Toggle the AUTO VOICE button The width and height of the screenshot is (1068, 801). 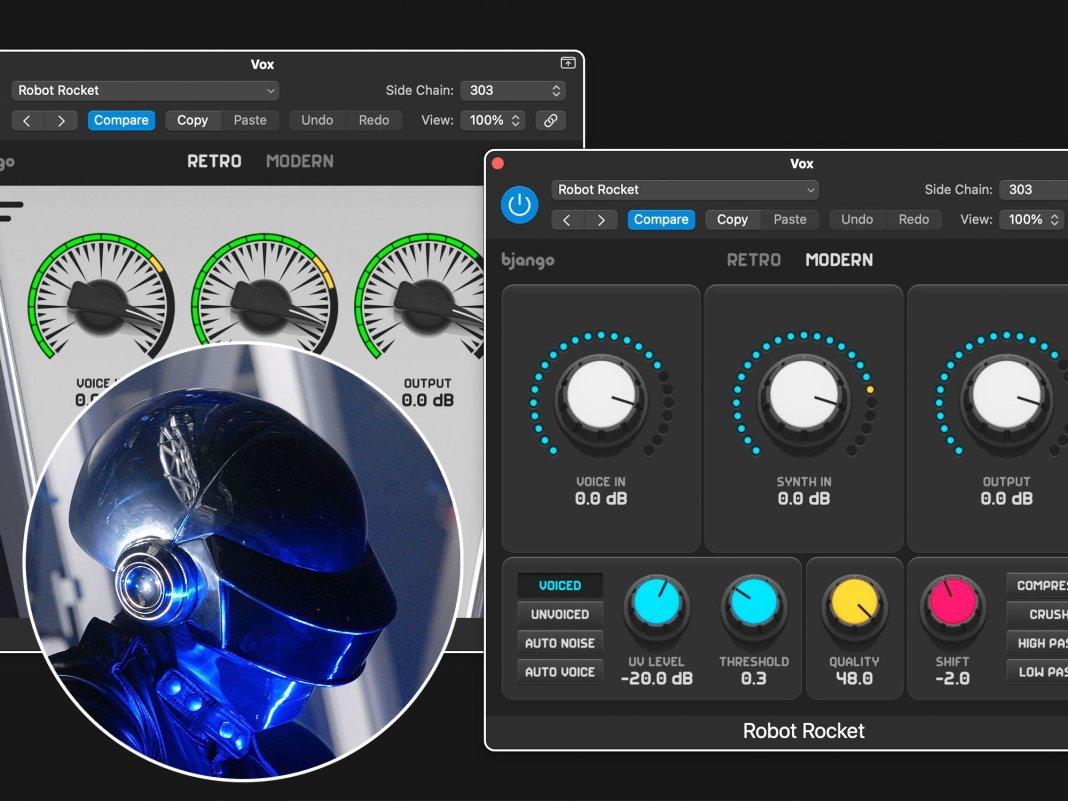560,672
